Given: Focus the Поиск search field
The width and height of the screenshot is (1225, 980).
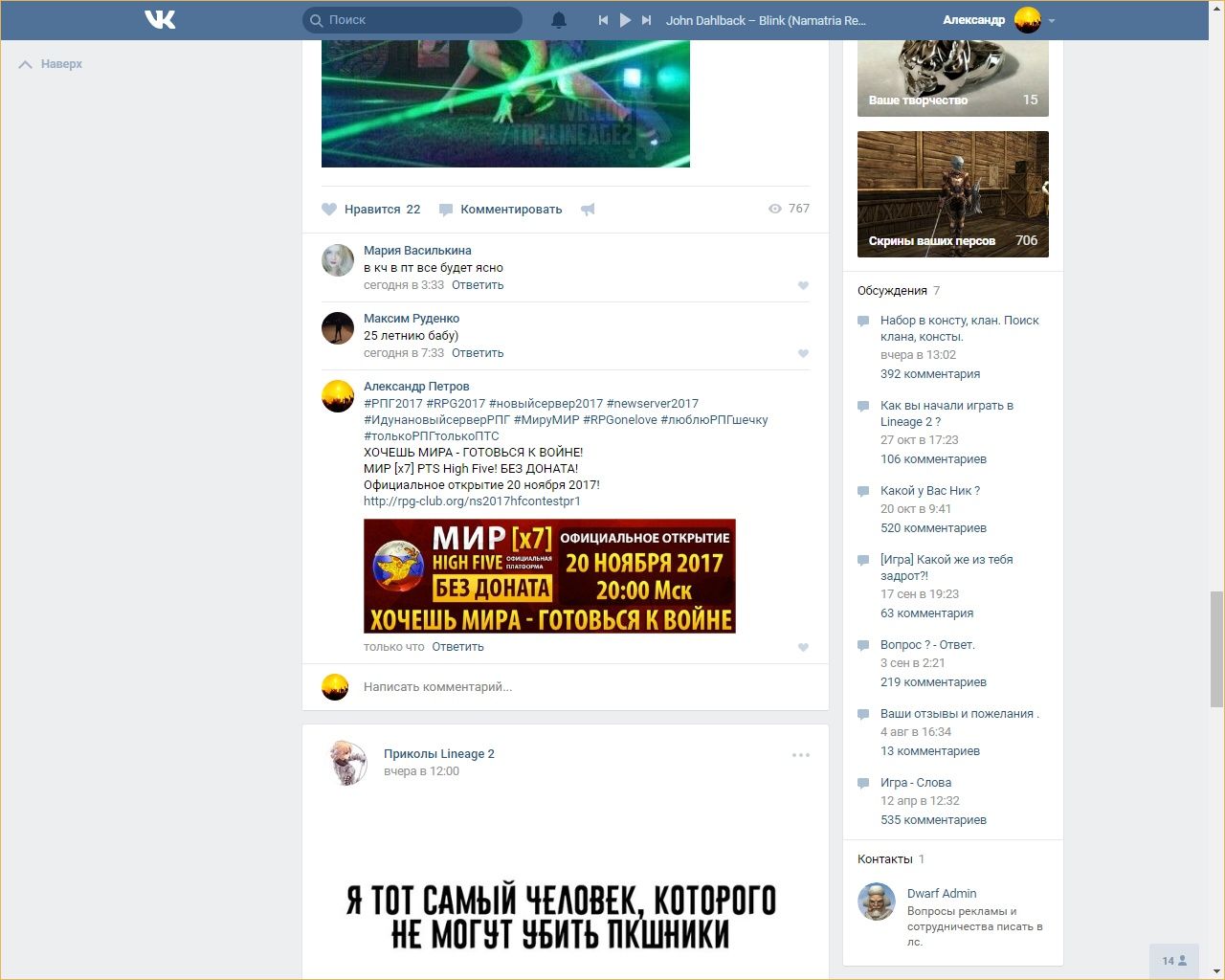Looking at the screenshot, I should [x=412, y=20].
